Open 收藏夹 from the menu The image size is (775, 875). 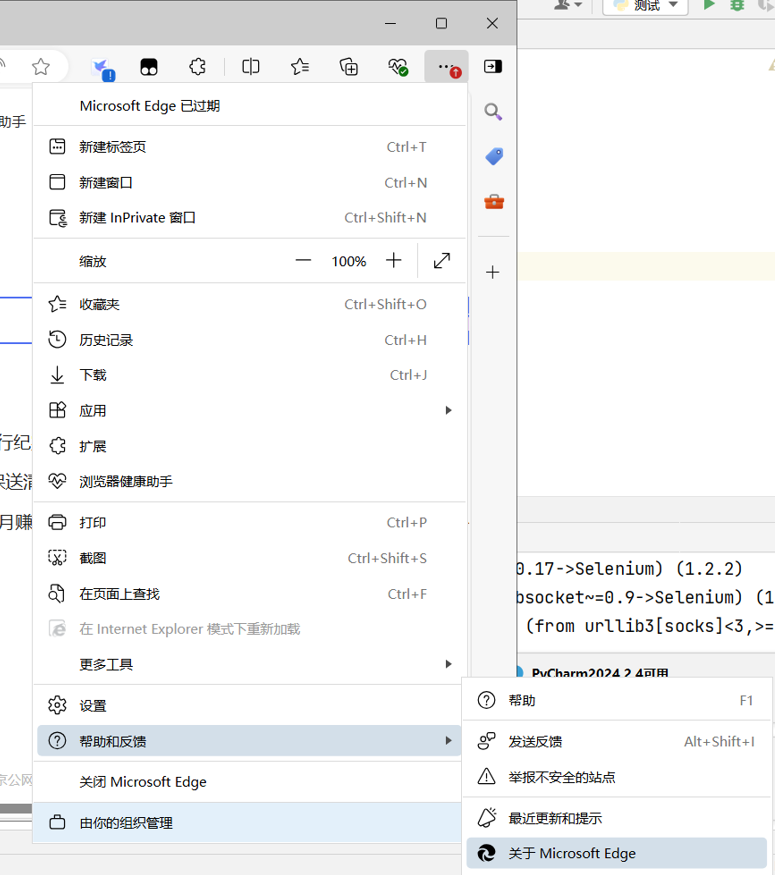point(249,305)
